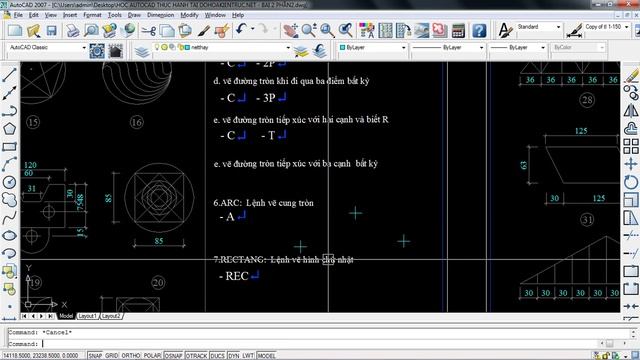Screen dimensions: 640x360
Task: Select the Circle tool
Action: (x=9, y=182)
